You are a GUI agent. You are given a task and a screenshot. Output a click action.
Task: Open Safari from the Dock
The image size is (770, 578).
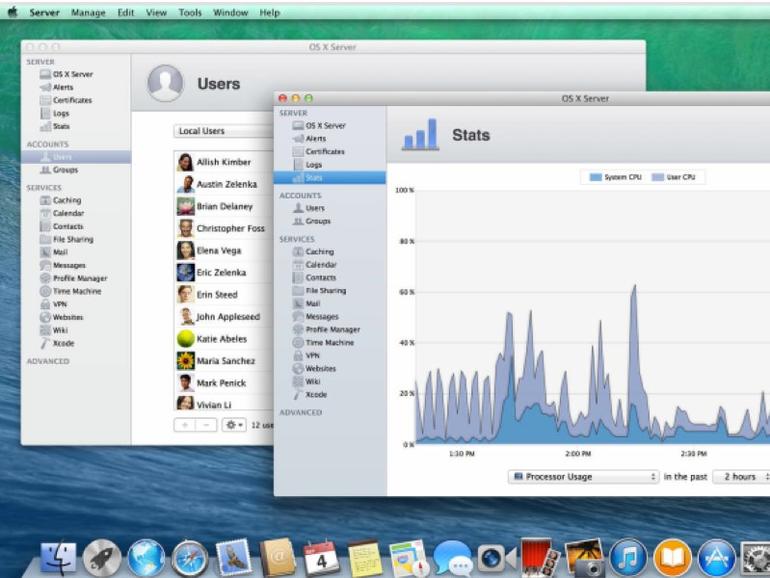[x=190, y=558]
